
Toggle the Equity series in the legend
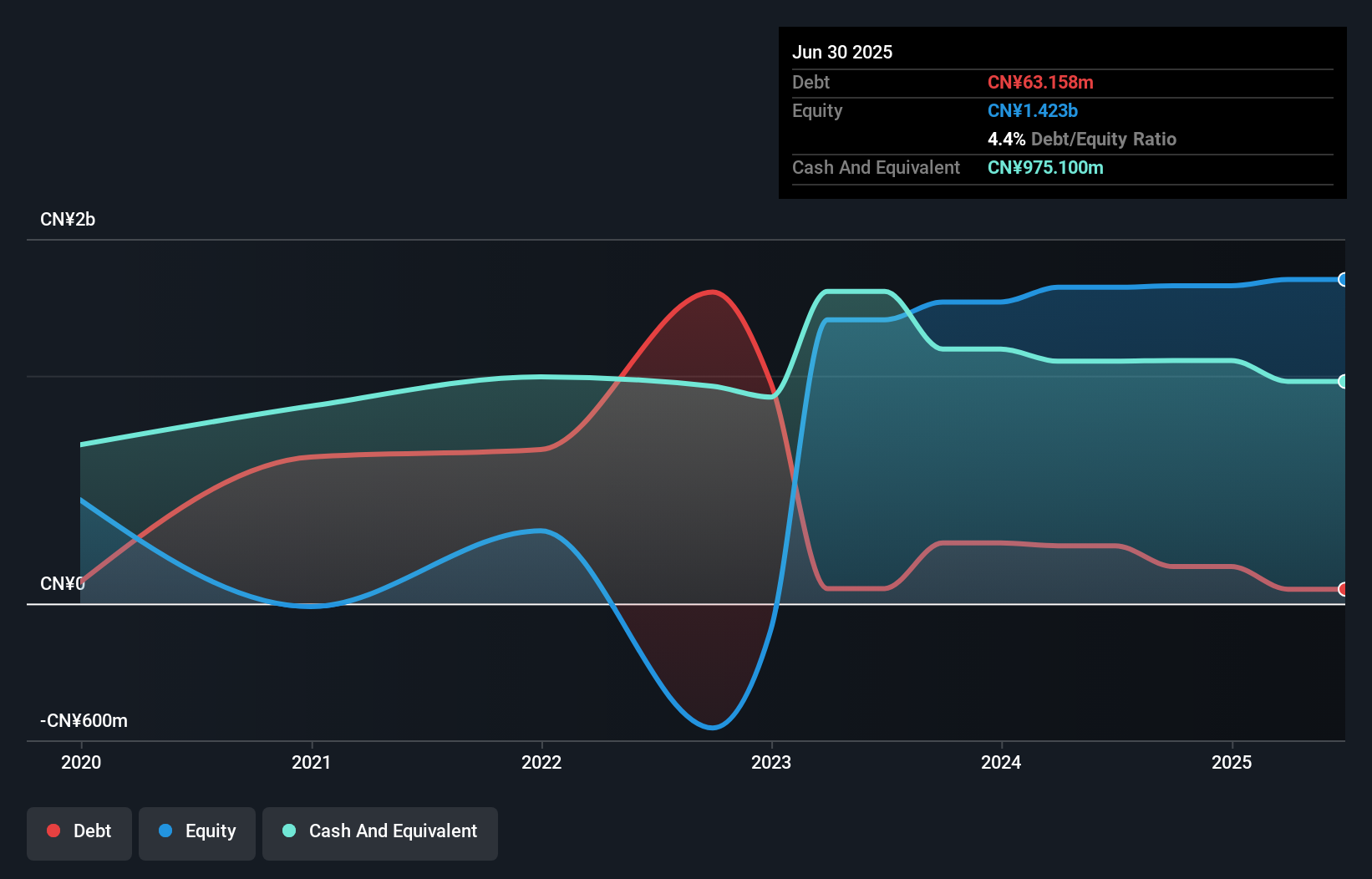pyautogui.click(x=196, y=831)
